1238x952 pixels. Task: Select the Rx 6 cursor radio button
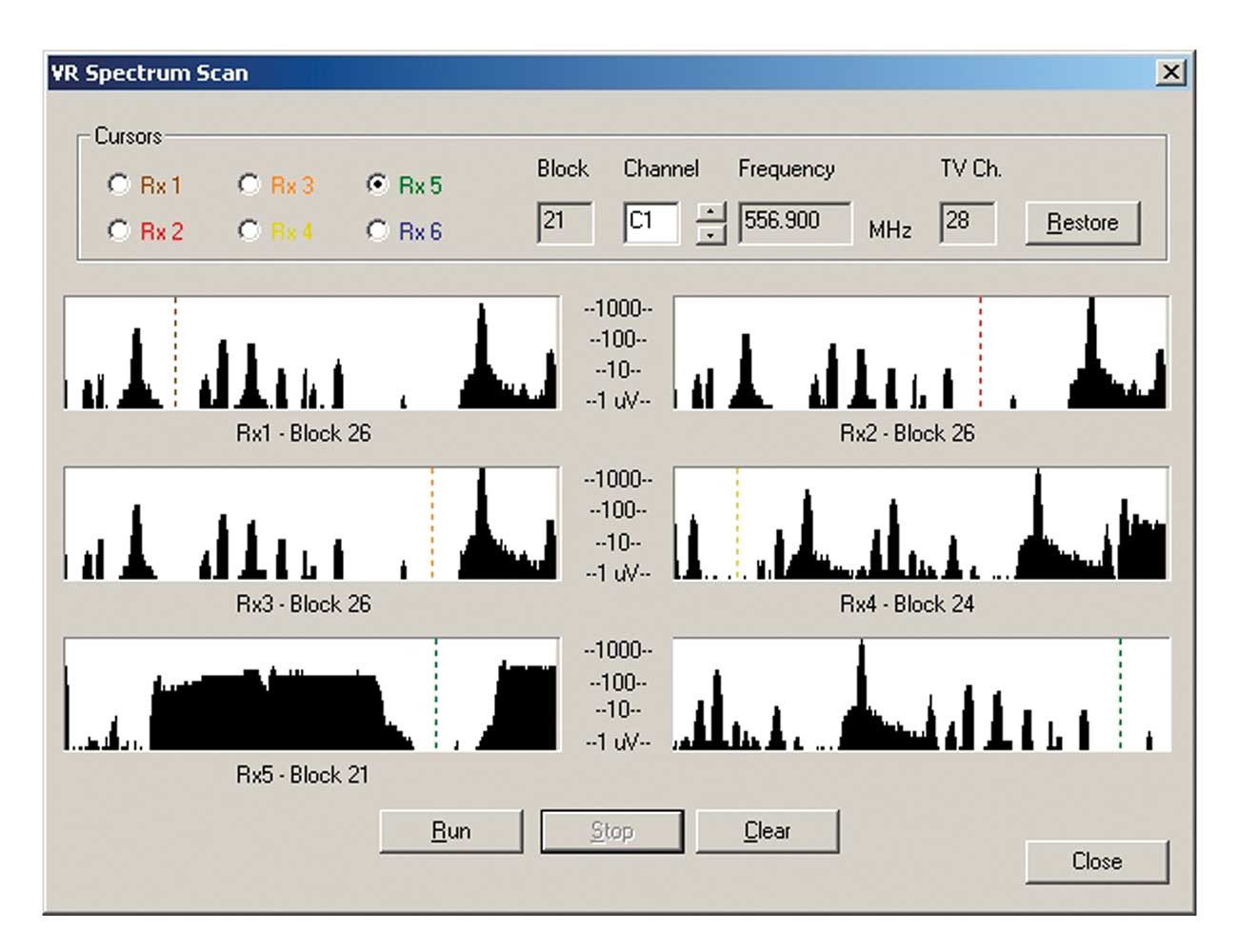point(377,228)
